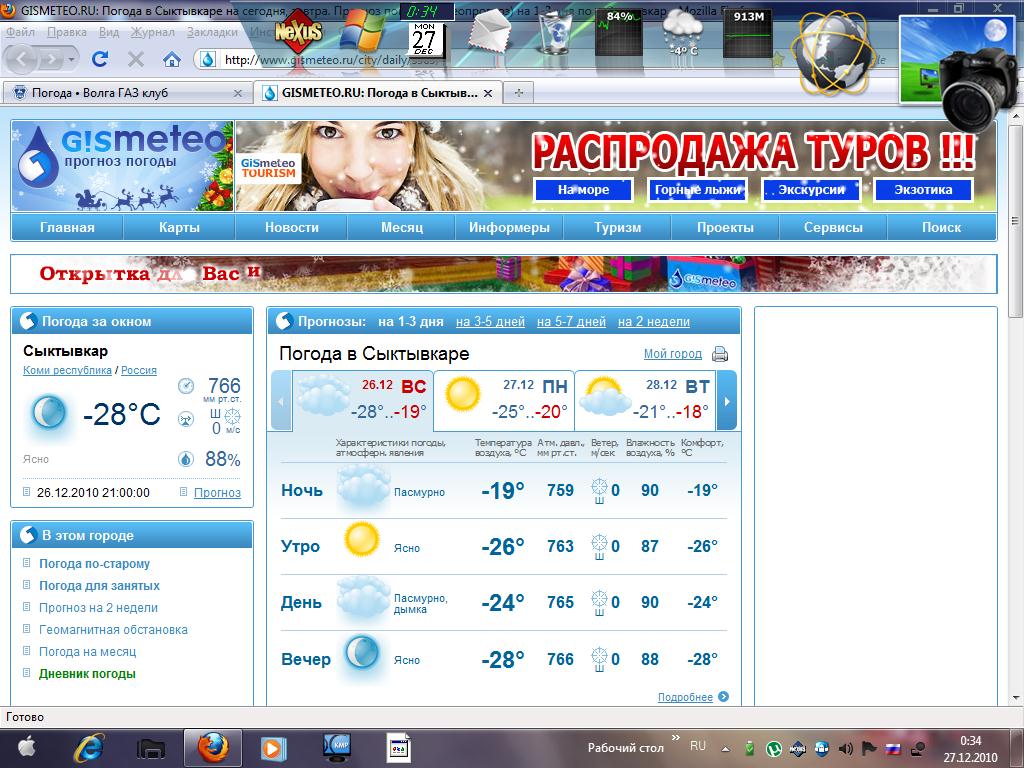Open the Файл menu
Viewport: 1024px width, 768px height.
point(20,32)
